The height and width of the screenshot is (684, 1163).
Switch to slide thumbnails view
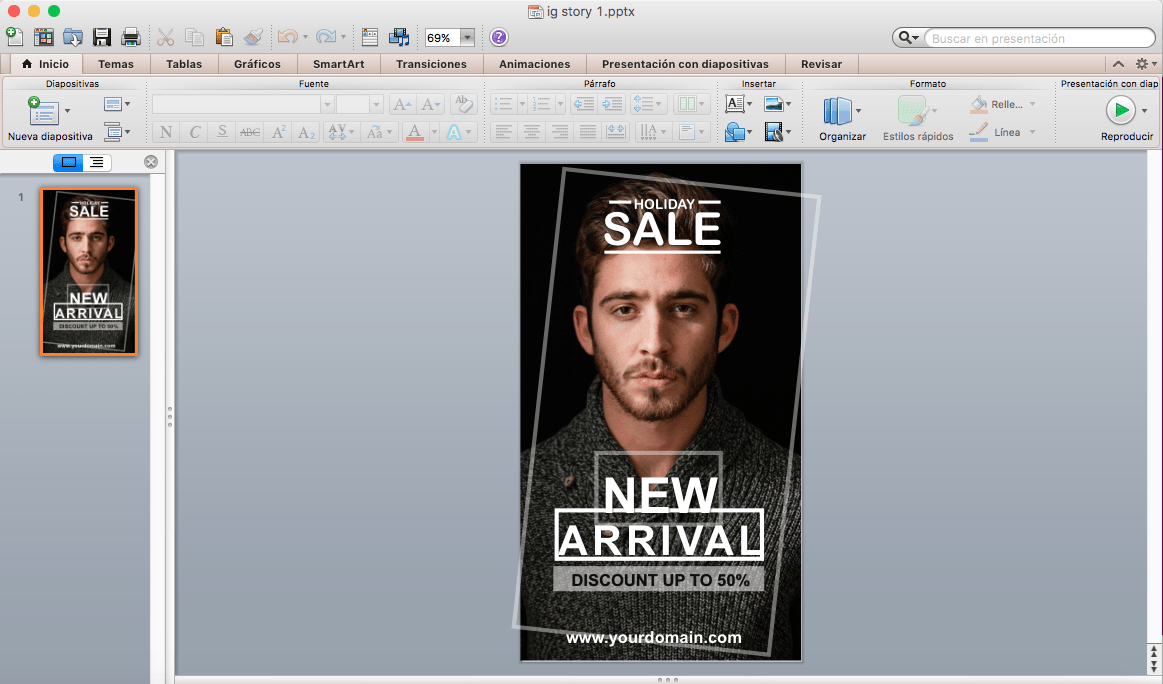68,162
